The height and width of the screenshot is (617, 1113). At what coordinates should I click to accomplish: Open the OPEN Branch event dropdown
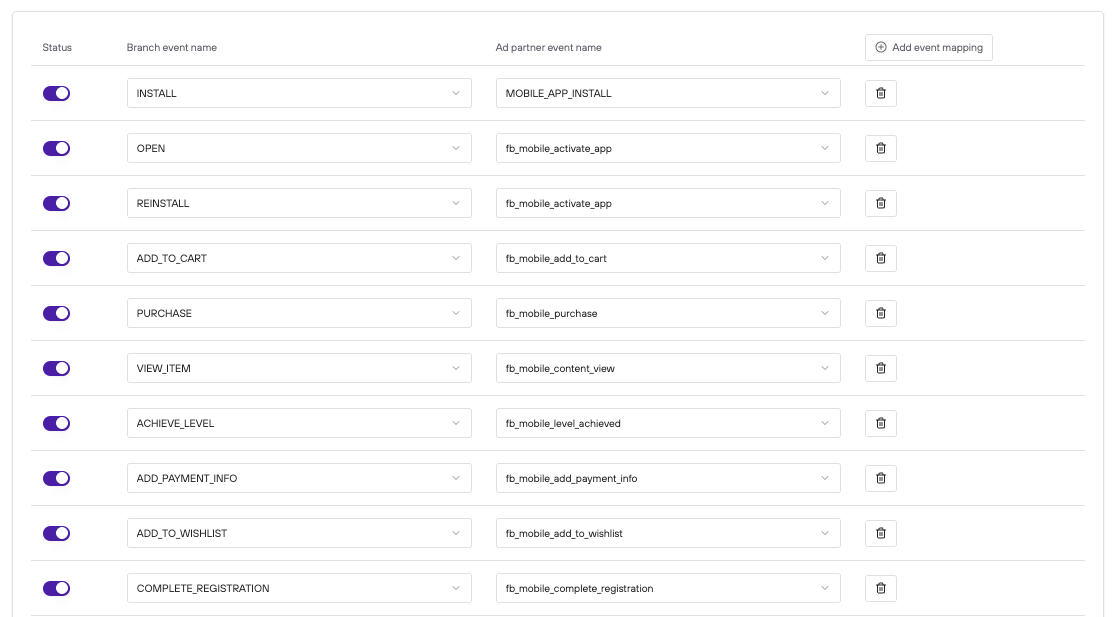(x=299, y=148)
